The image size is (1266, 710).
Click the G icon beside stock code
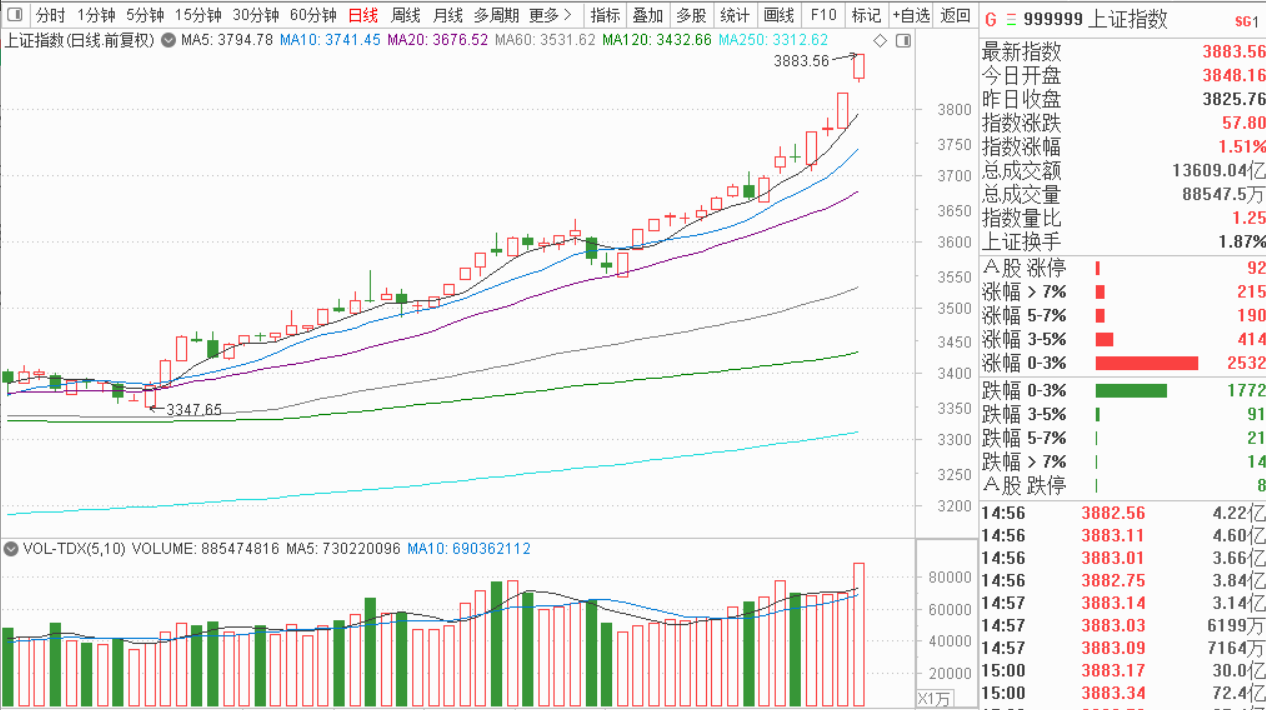click(x=990, y=19)
